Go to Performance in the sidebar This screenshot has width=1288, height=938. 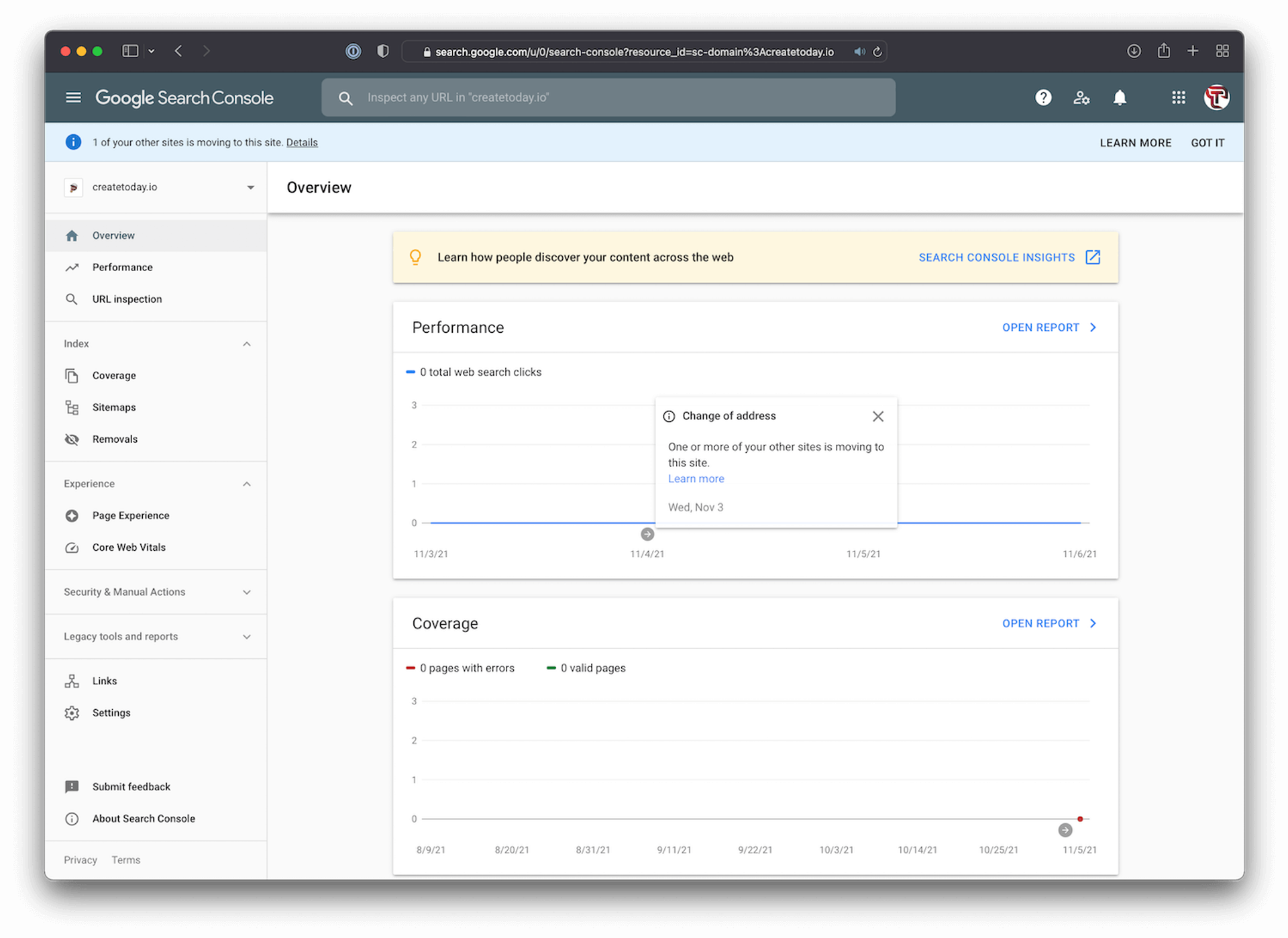tap(122, 267)
